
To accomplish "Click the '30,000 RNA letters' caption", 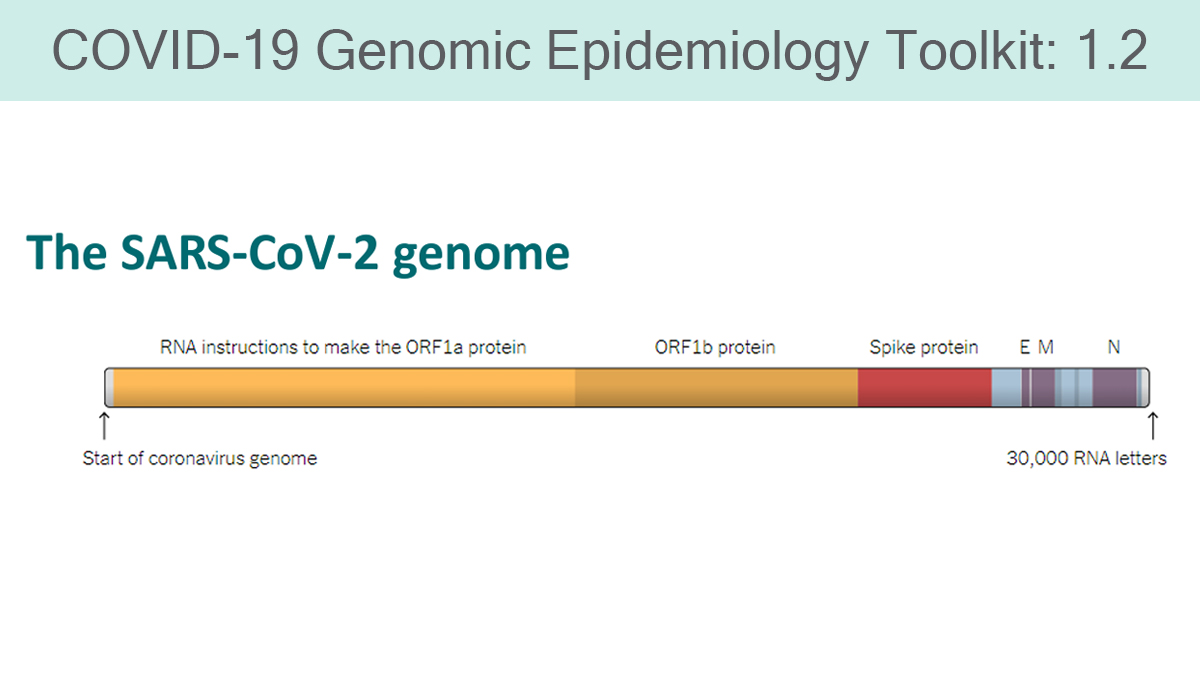I will click(x=1086, y=460).
